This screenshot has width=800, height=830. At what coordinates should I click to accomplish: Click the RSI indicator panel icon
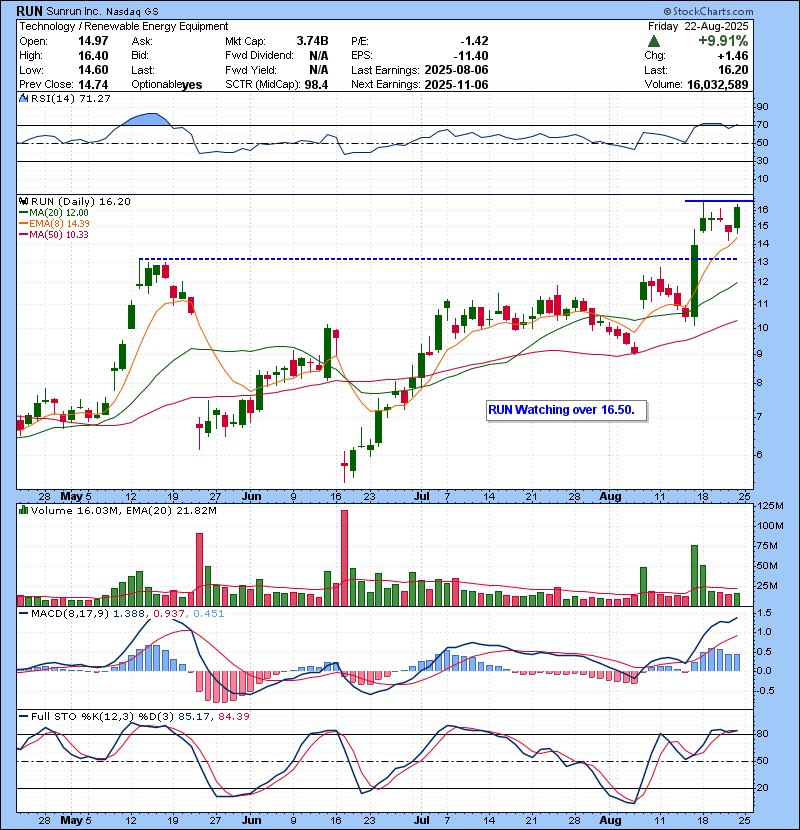[x=23, y=98]
